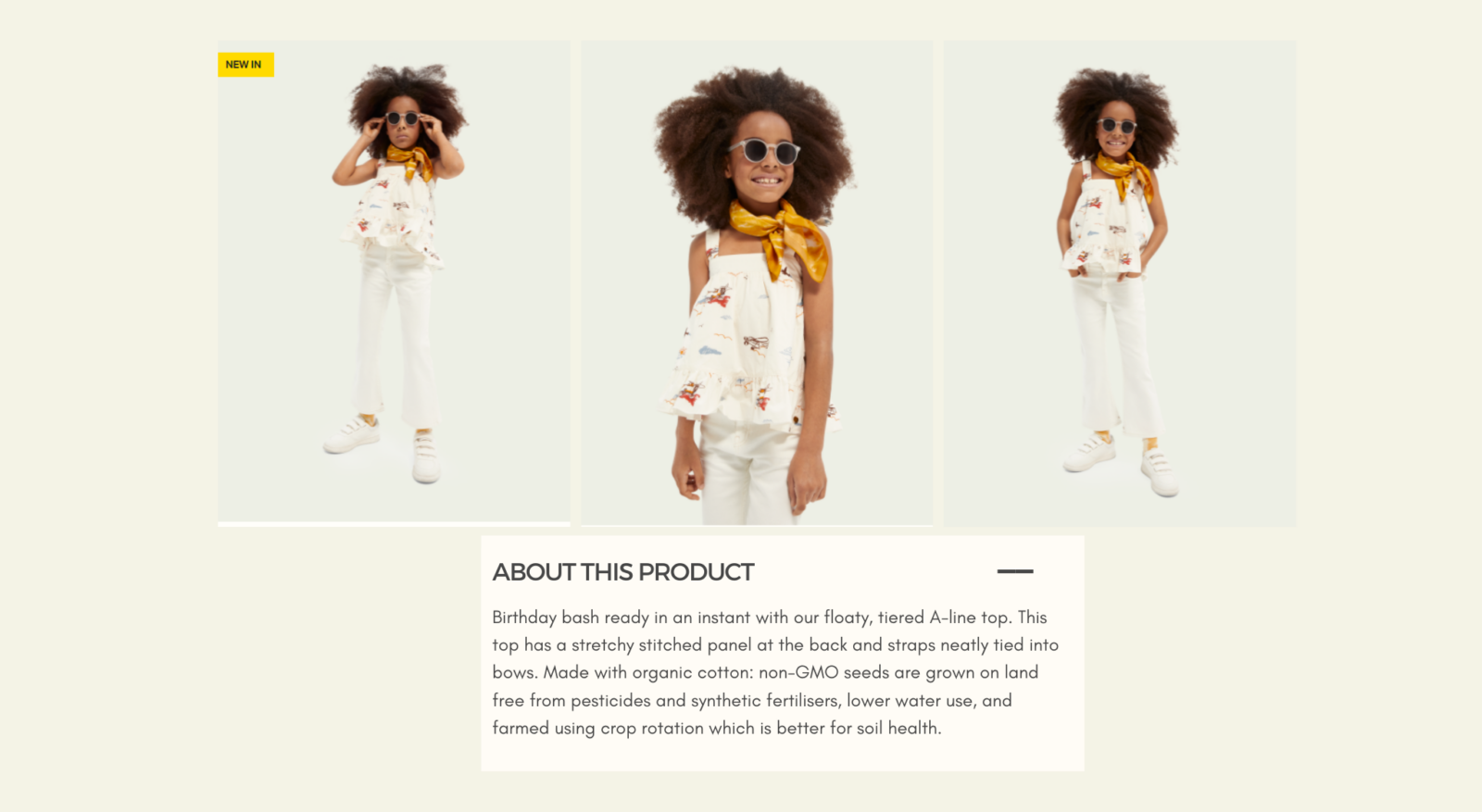Image resolution: width=1482 pixels, height=812 pixels.
Task: Click the white bar beneath first photo
Action: tap(394, 524)
